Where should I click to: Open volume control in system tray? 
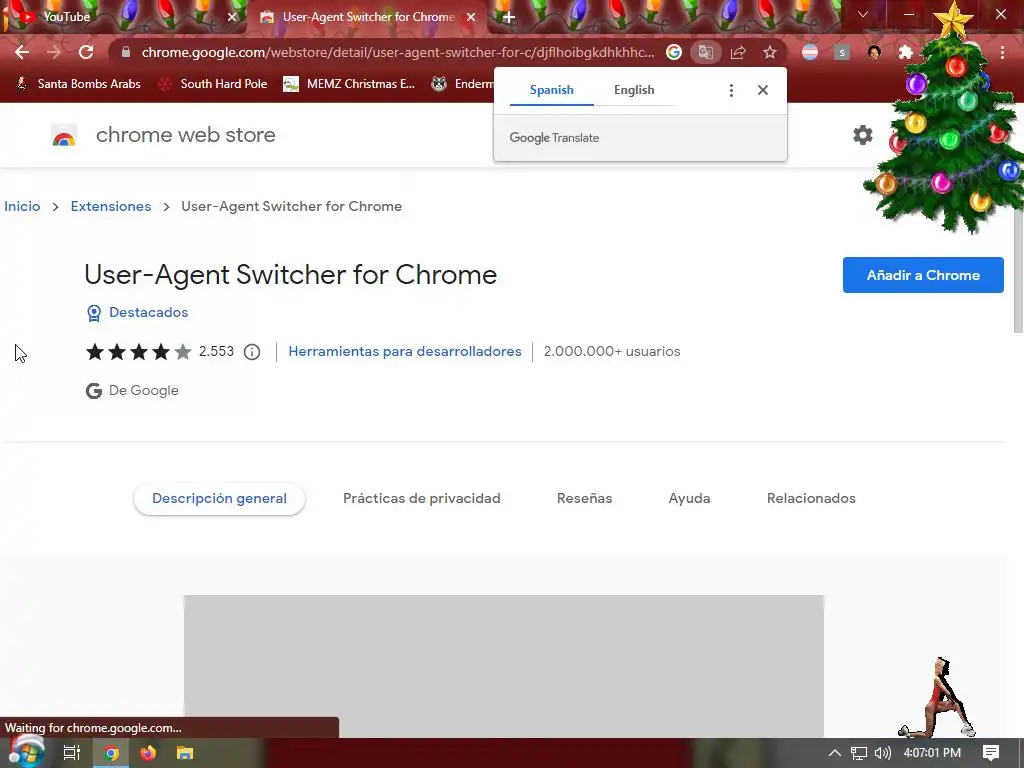[x=882, y=753]
